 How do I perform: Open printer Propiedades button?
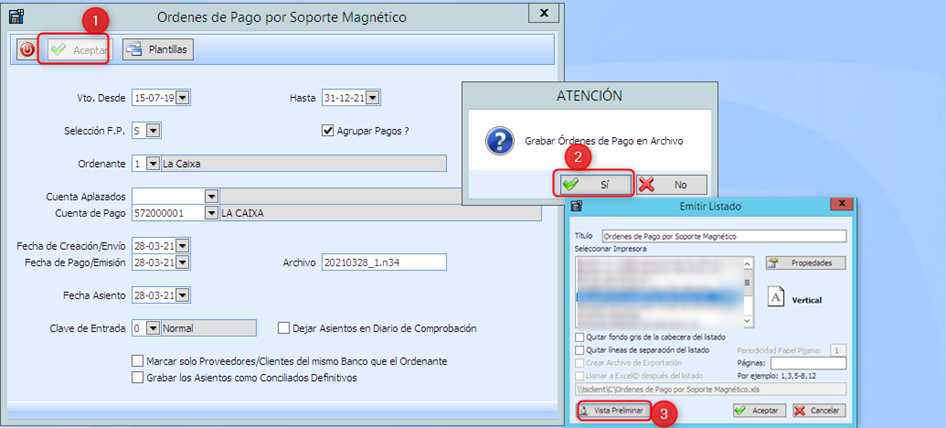tap(806, 263)
